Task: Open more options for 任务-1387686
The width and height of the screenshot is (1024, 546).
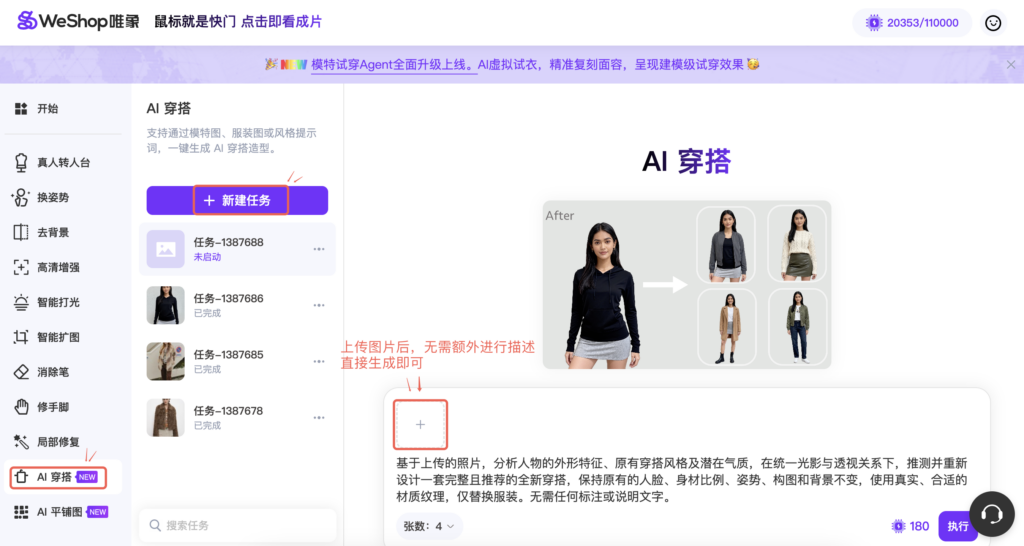Action: pyautogui.click(x=319, y=305)
